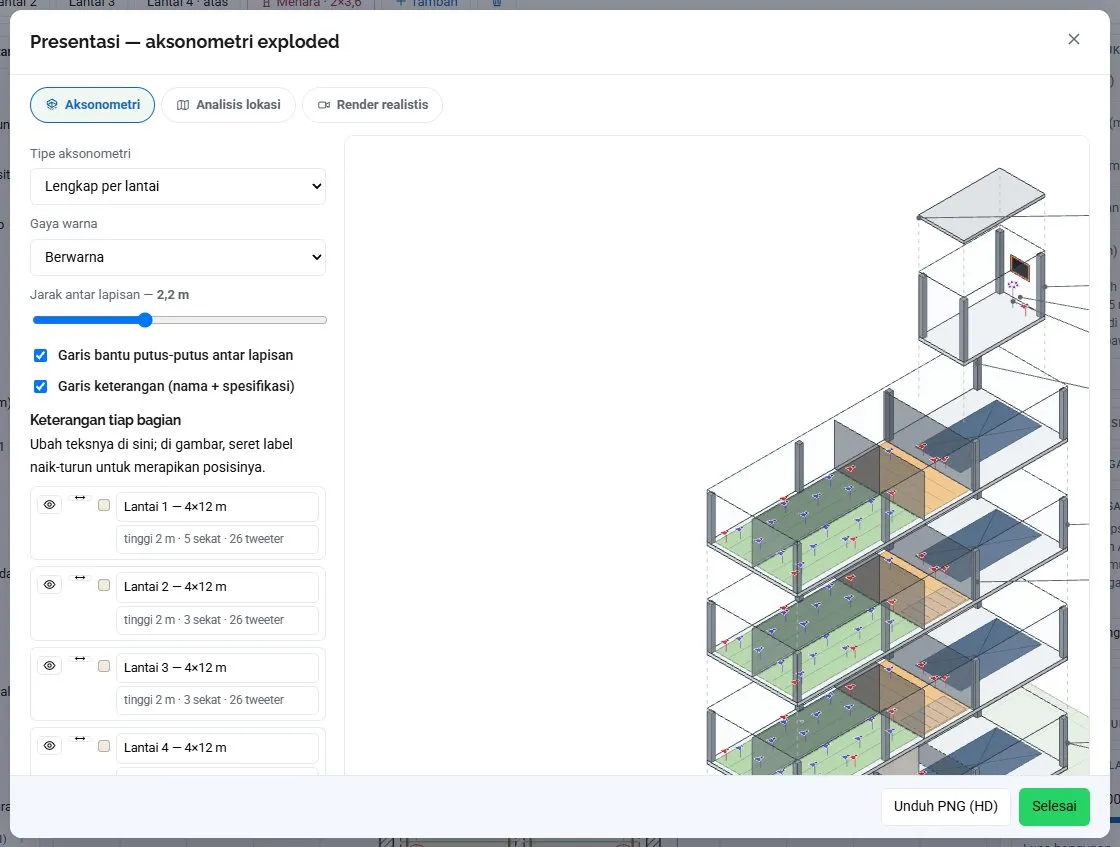The width and height of the screenshot is (1120, 847).
Task: Click the eye icon for Lantai 4
Action: pos(49,746)
